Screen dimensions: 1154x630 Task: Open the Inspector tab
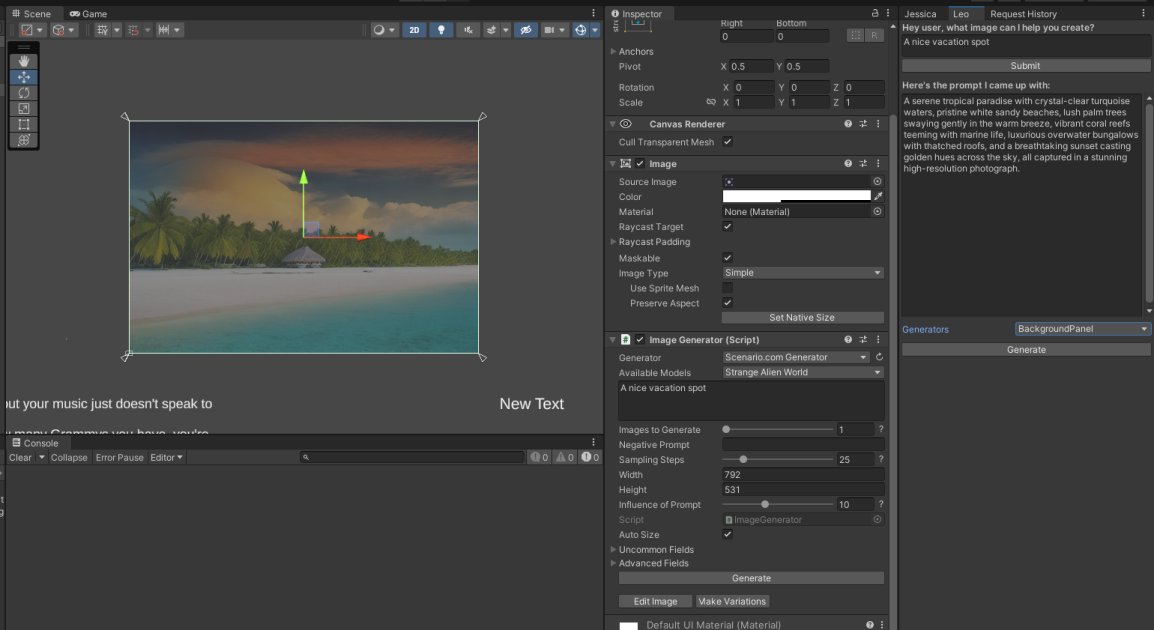(x=637, y=13)
